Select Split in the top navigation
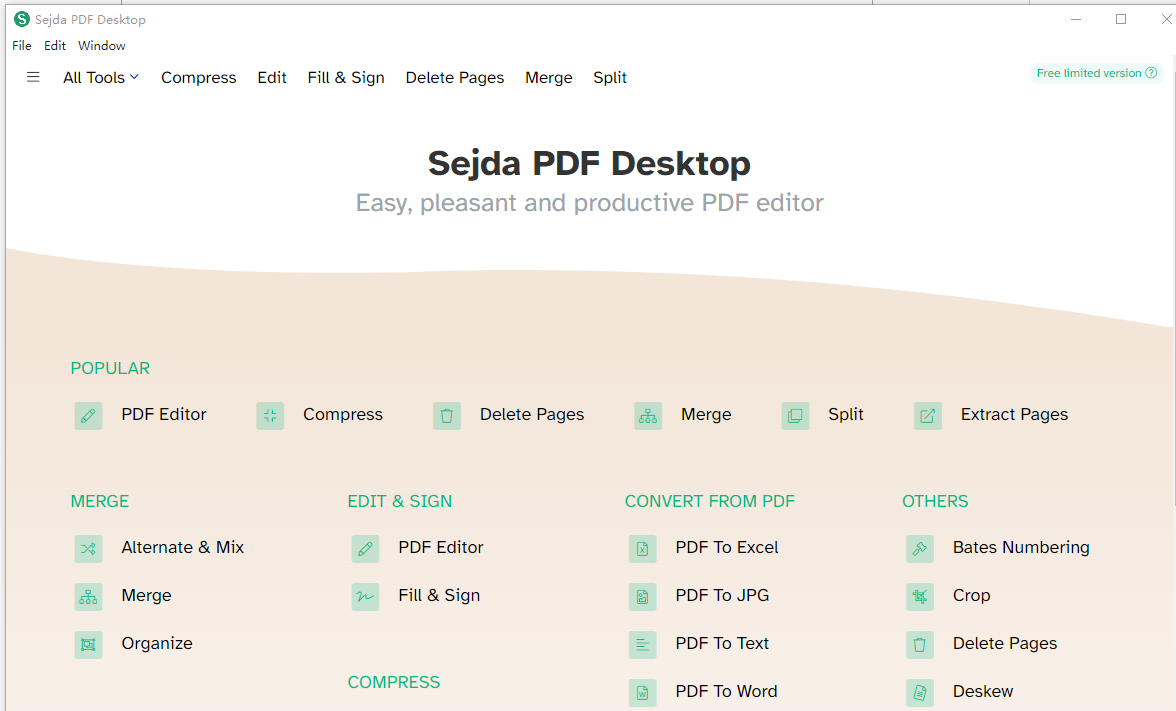Viewport: 1176px width, 711px height. (x=610, y=77)
